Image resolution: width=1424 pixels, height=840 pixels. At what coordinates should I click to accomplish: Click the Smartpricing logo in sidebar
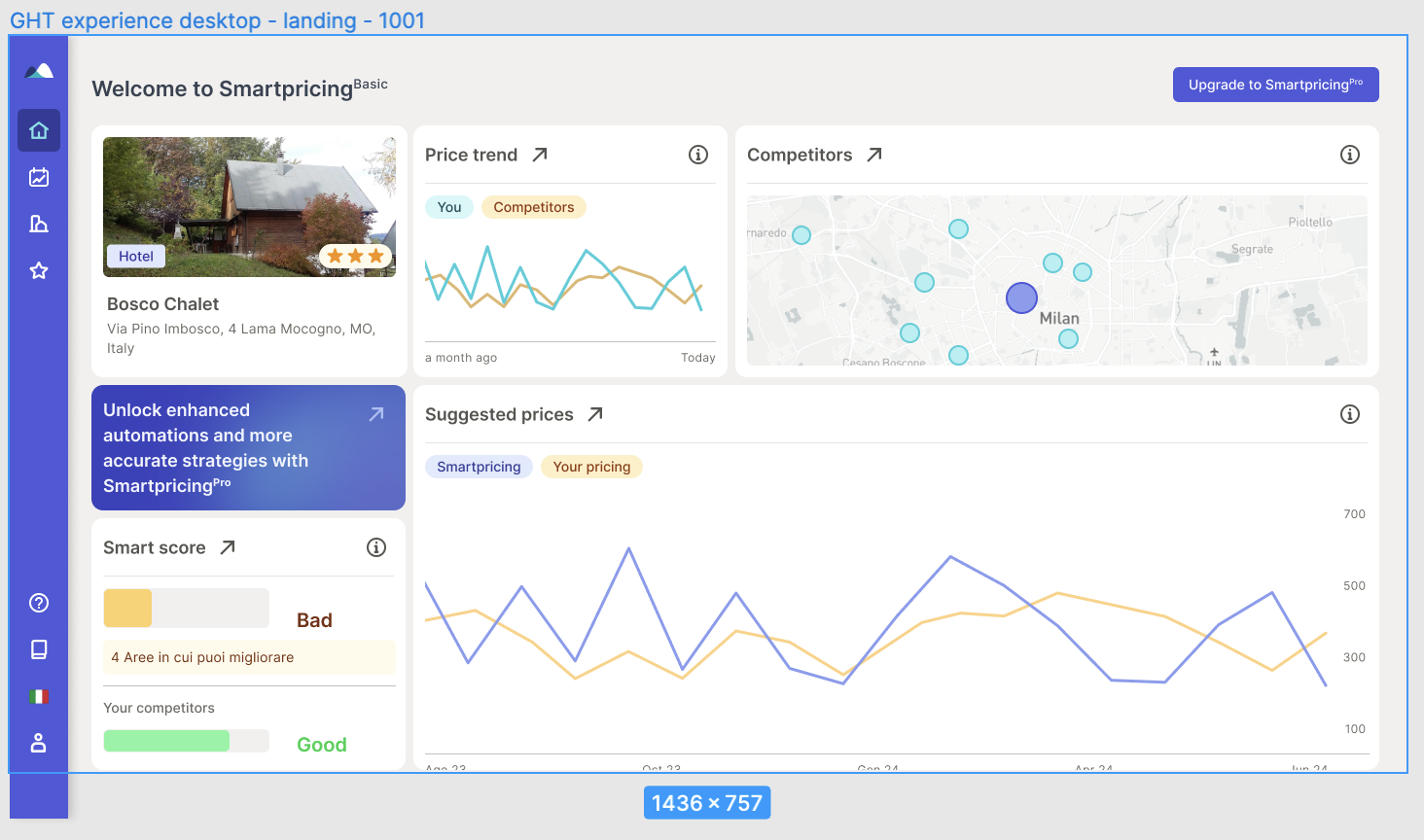click(x=39, y=71)
